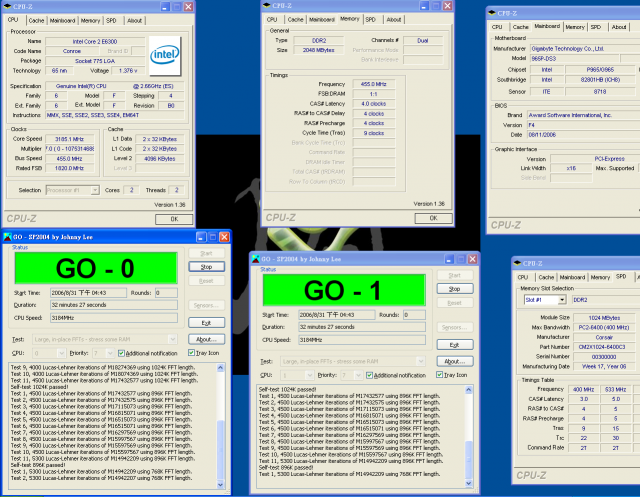Screen dimensions: 640x497
Task: Open Priority dropdown in GO-1 window
Action: coord(358,375)
